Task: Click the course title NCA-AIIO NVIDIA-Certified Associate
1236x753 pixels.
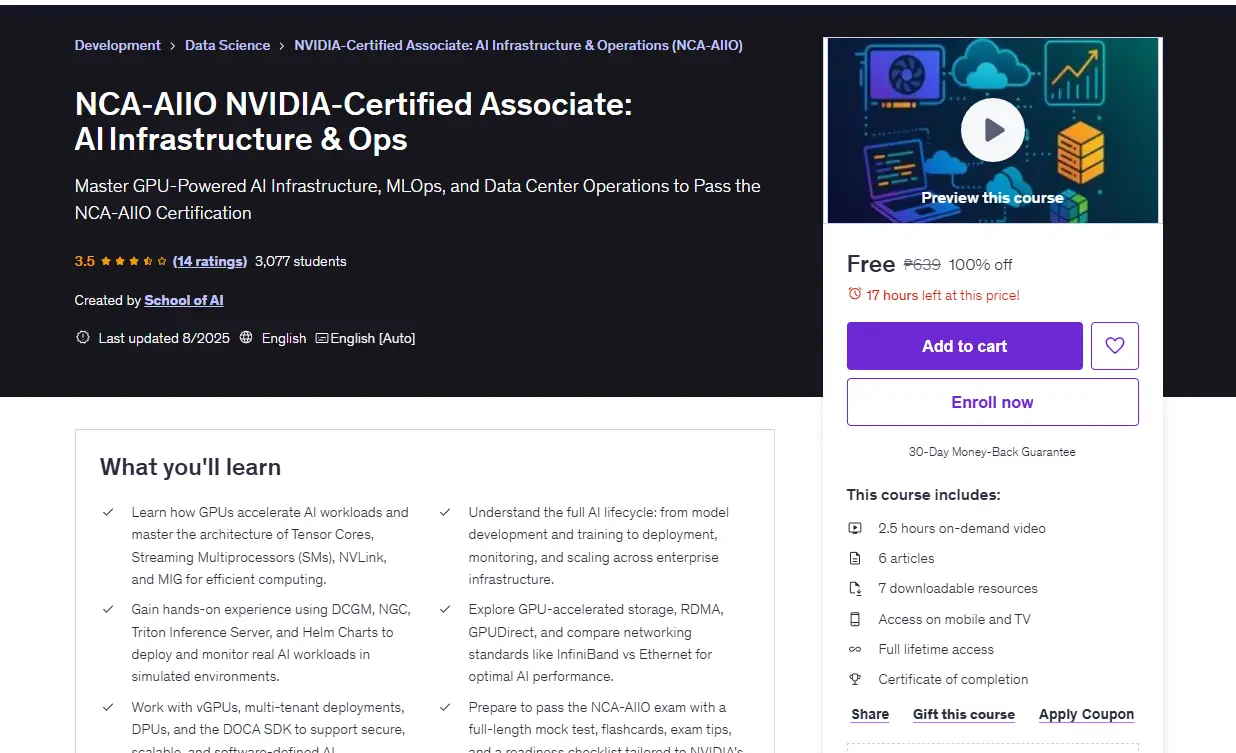Action: coord(353,121)
